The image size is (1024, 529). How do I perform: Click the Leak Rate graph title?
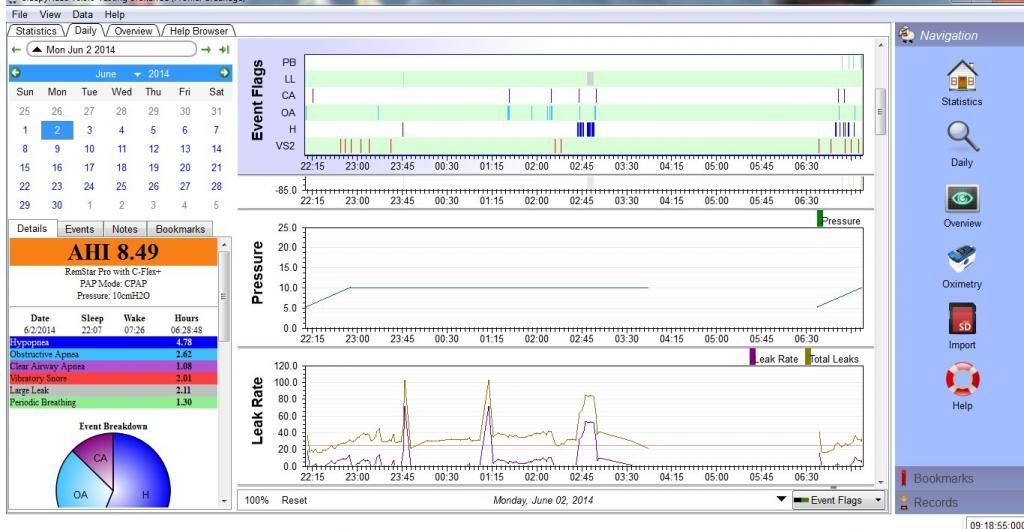pyautogui.click(x=257, y=411)
